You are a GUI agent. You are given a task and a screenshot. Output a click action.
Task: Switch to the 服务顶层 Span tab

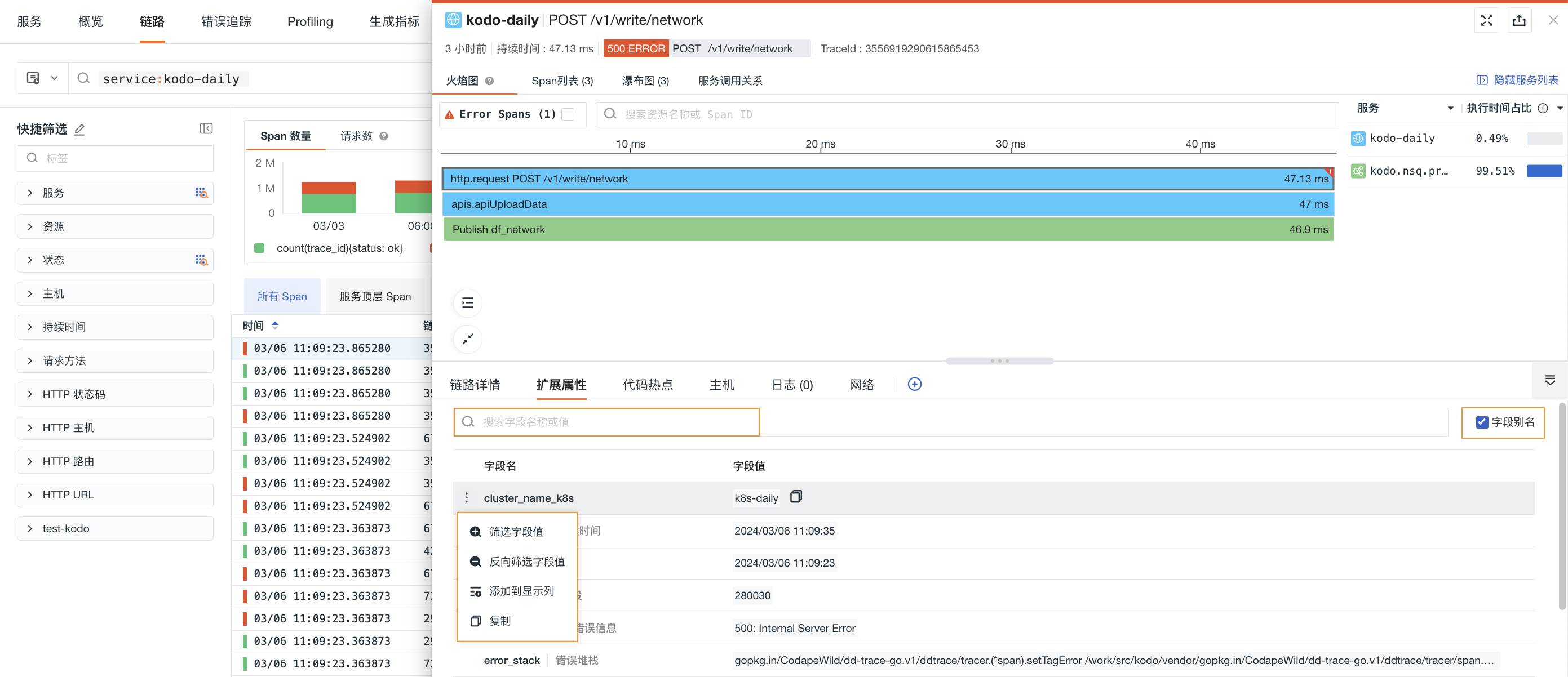pyautogui.click(x=375, y=296)
